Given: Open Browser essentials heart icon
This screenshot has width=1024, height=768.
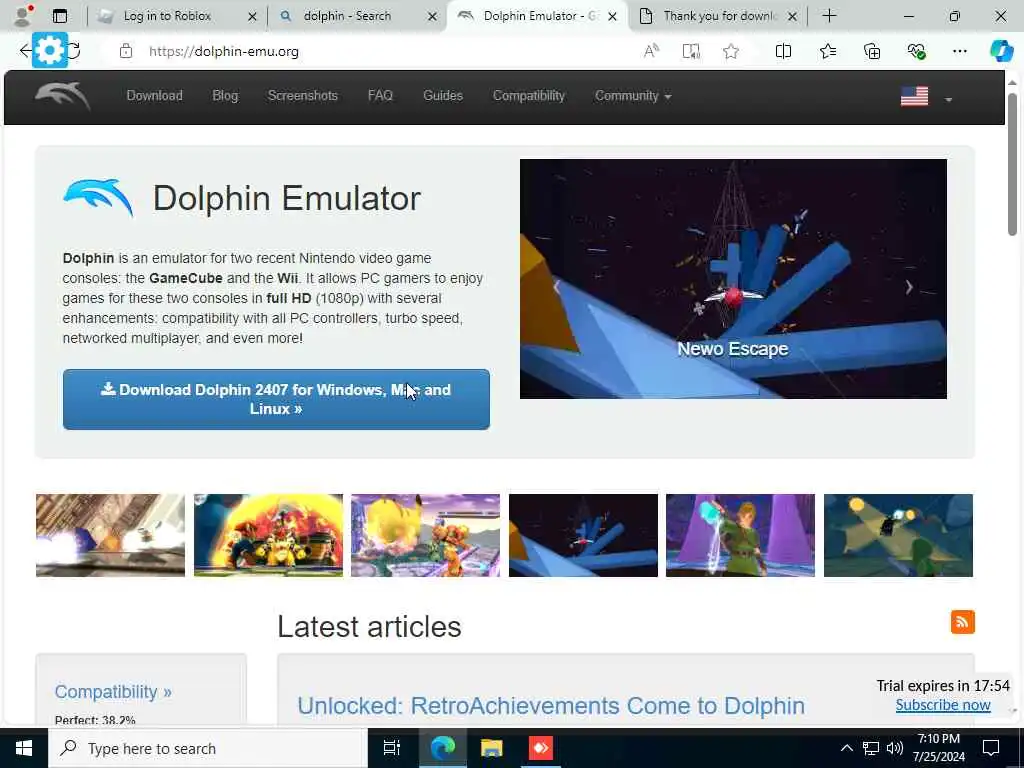Looking at the screenshot, I should (916, 51).
